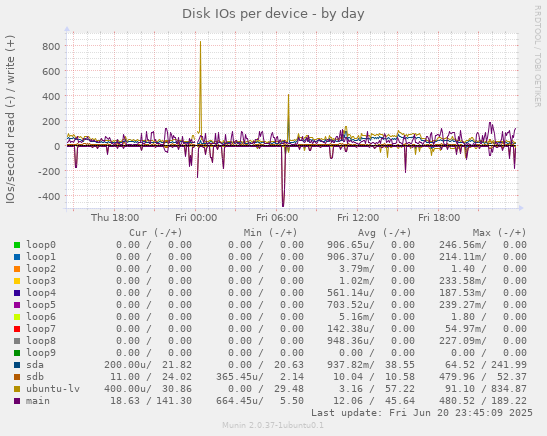Click the ubuntu-lv average write value '57.22'
Screen dimensions: 547x436
[x=400, y=389]
